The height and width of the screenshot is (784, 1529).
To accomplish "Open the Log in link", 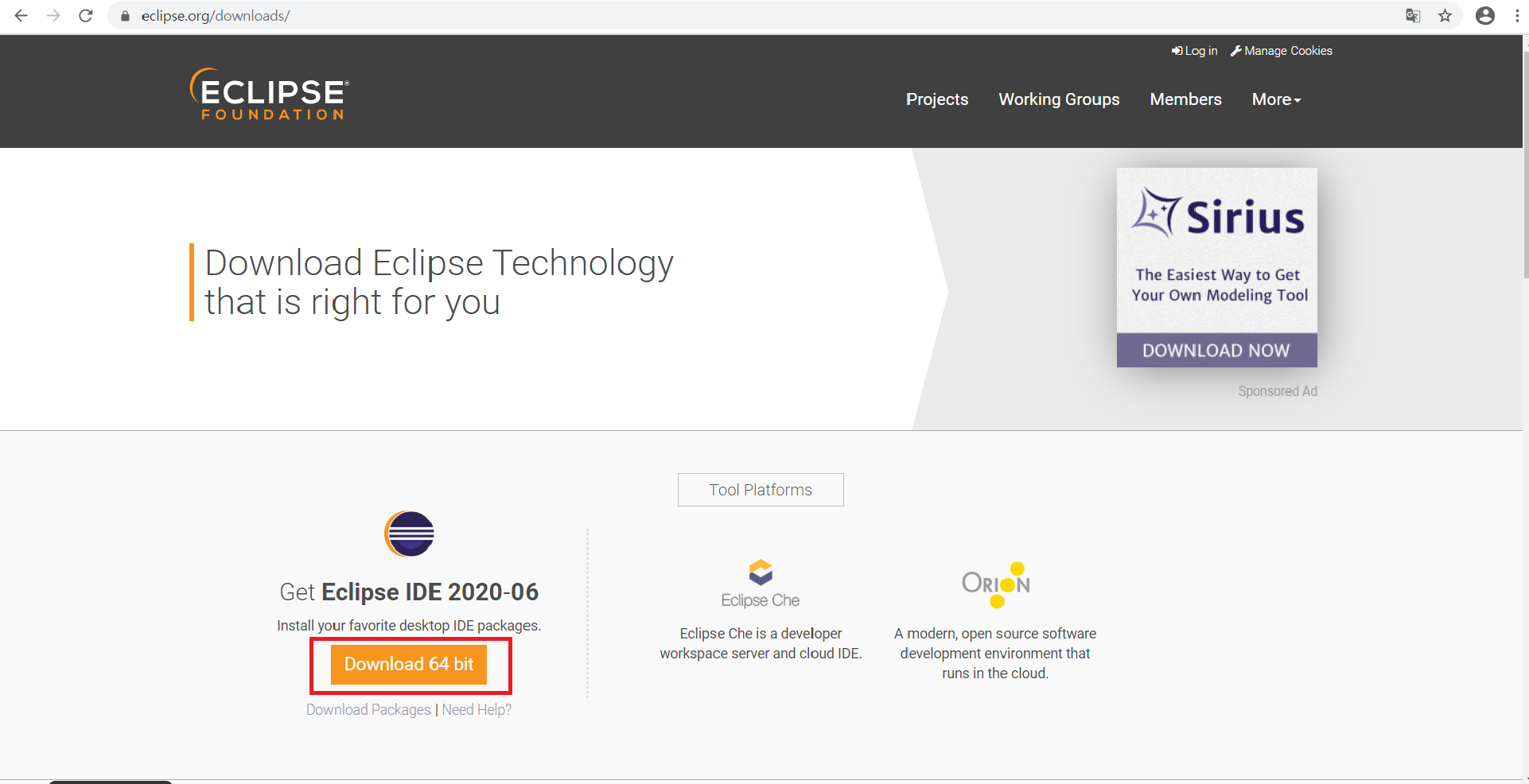I will point(1194,51).
